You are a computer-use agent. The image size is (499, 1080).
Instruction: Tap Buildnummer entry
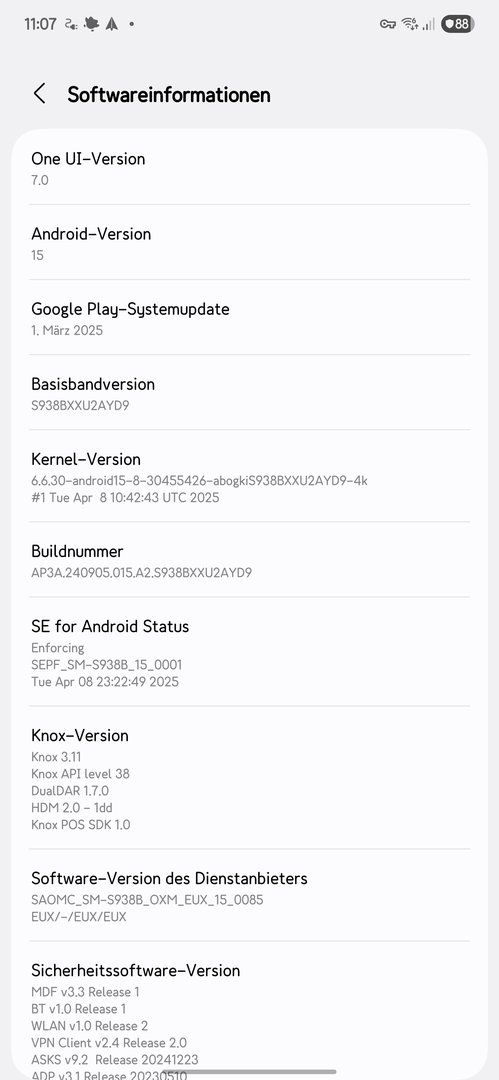250,560
